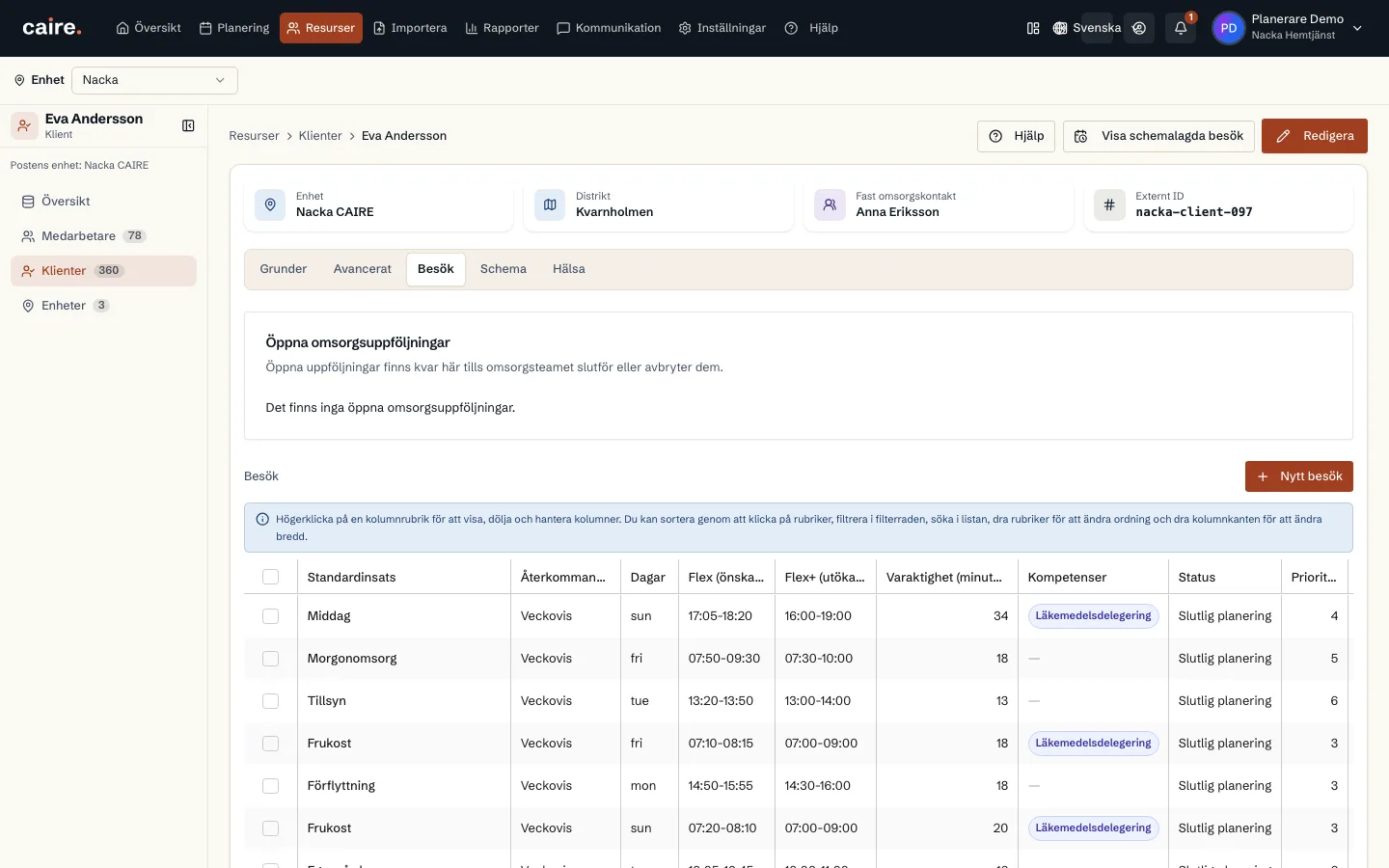The image size is (1389, 868).
Task: Open the Planering menu
Action: 234,28
